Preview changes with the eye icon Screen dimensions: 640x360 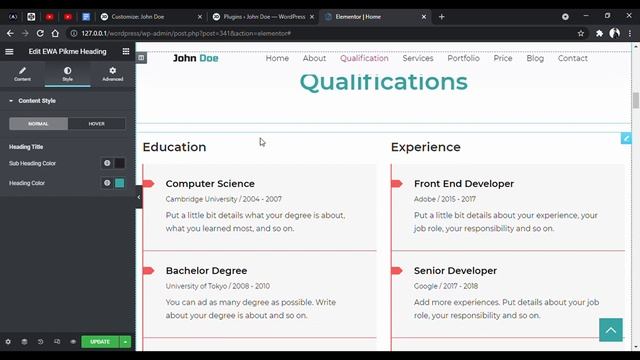pos(73,342)
